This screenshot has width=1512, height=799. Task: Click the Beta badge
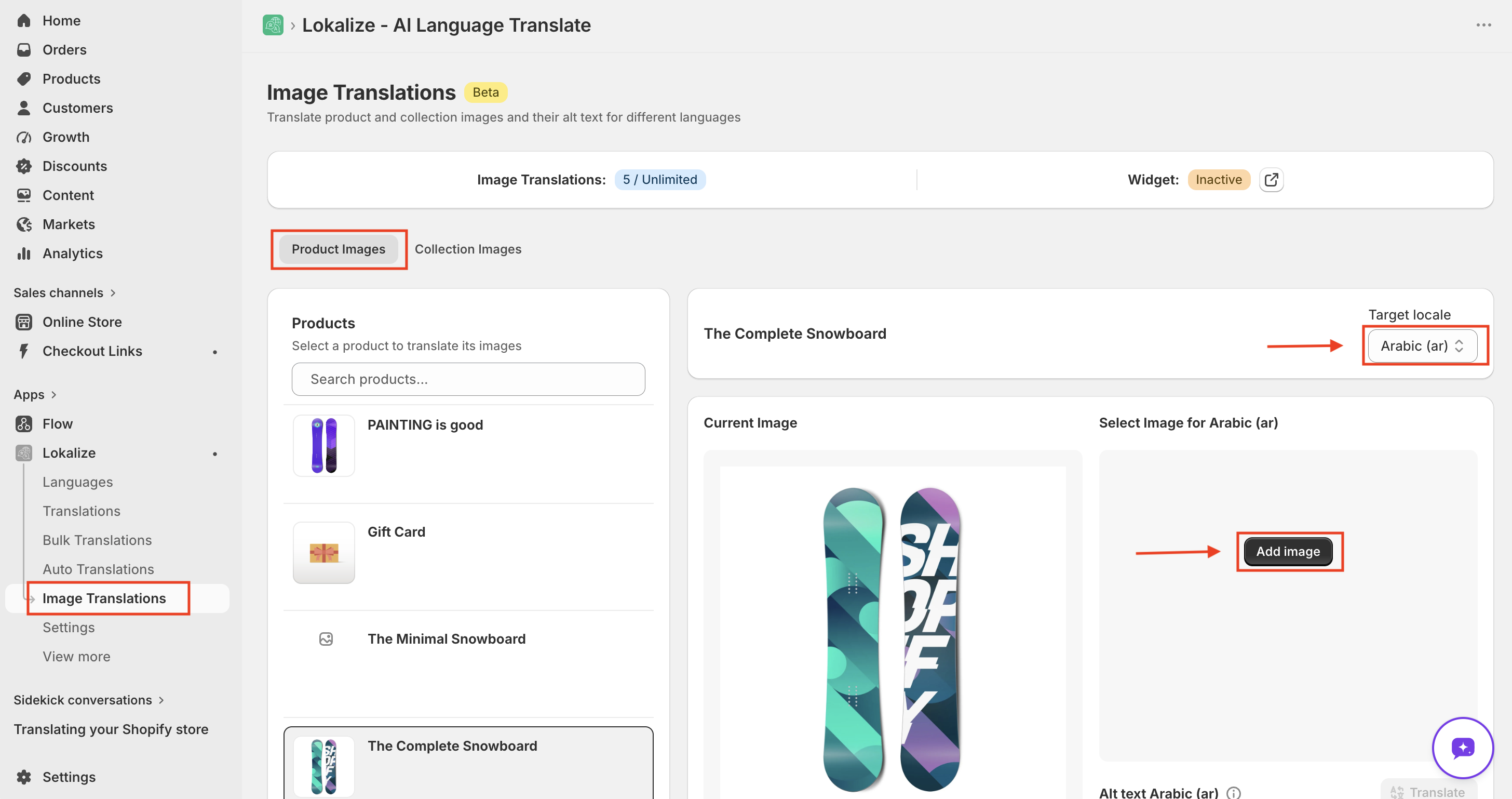click(x=485, y=92)
